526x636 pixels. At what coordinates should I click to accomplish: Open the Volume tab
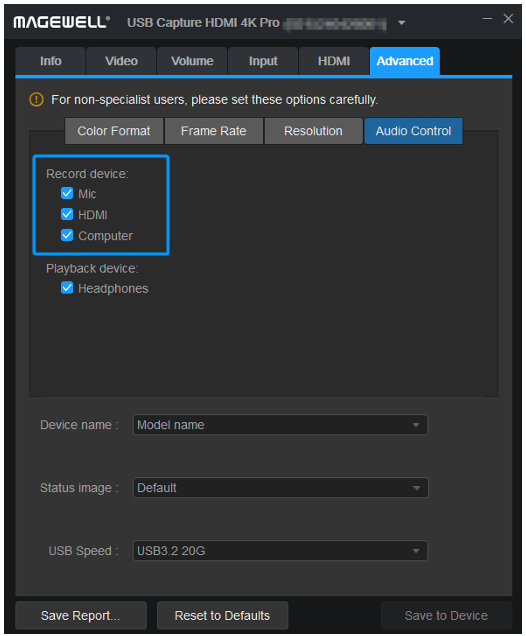(x=192, y=61)
